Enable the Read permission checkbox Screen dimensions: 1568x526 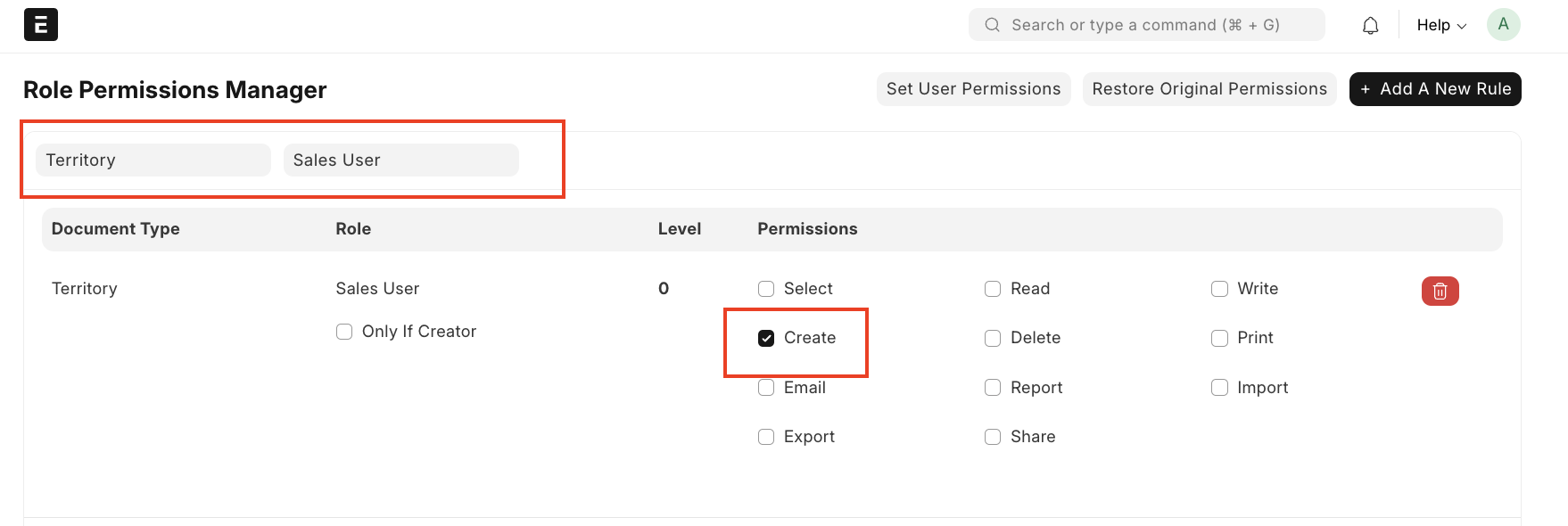993,289
